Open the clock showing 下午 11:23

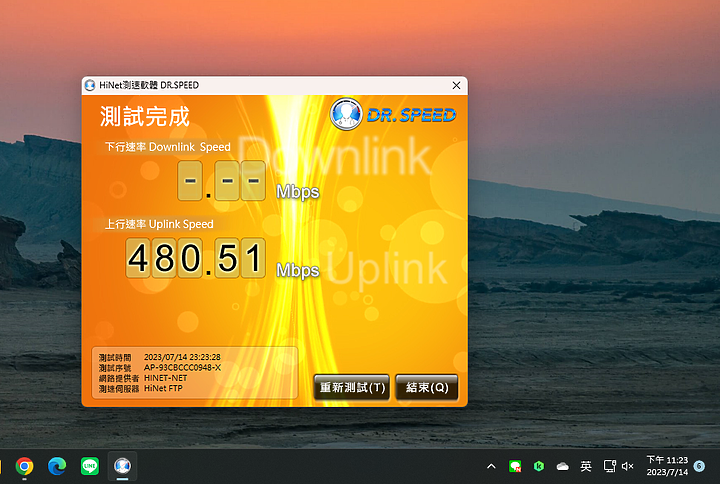click(667, 466)
